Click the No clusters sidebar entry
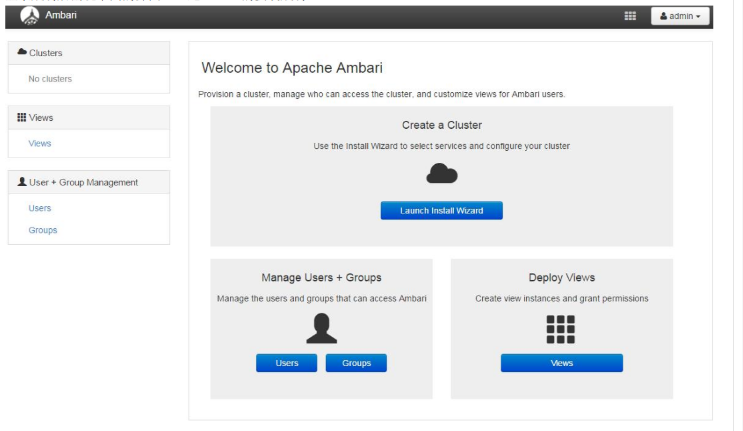 pyautogui.click(x=50, y=79)
